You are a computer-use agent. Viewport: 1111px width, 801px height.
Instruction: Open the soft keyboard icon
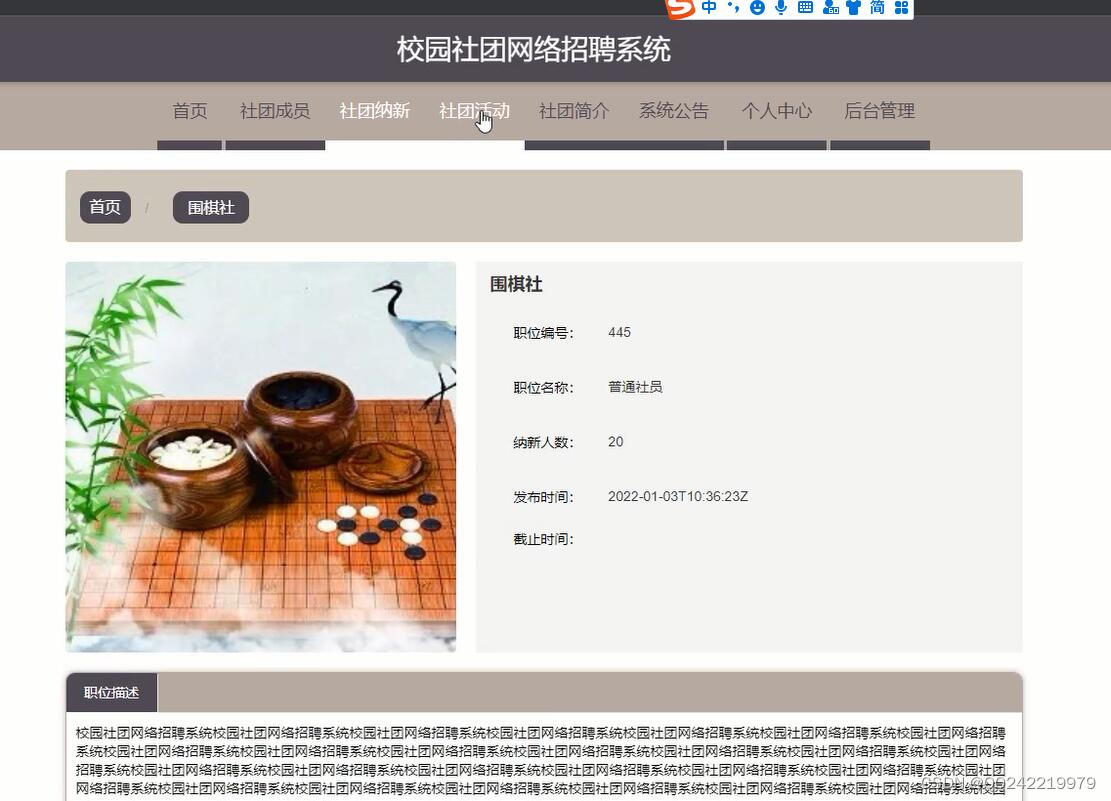(805, 9)
